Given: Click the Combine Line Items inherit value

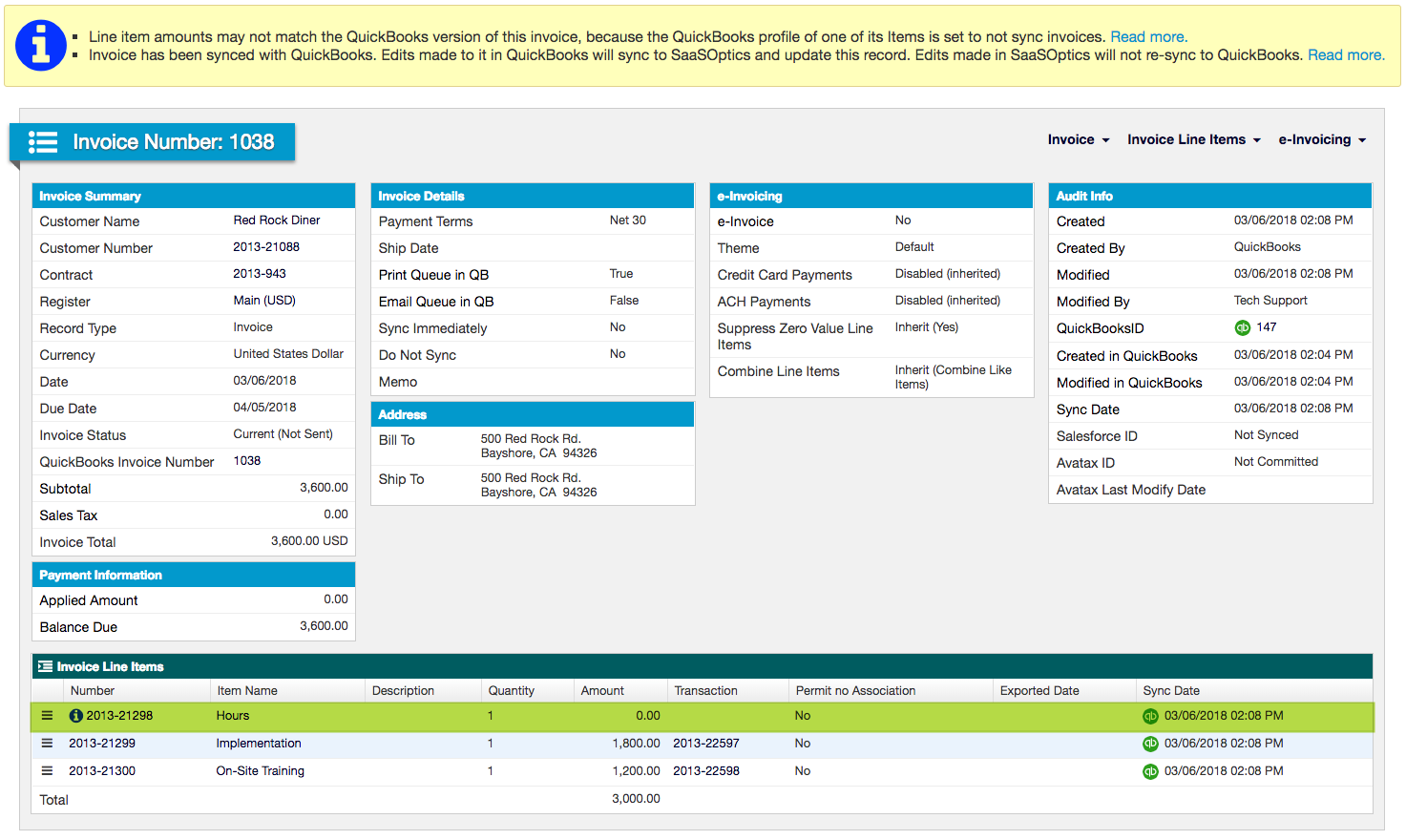Looking at the screenshot, I should tap(954, 377).
